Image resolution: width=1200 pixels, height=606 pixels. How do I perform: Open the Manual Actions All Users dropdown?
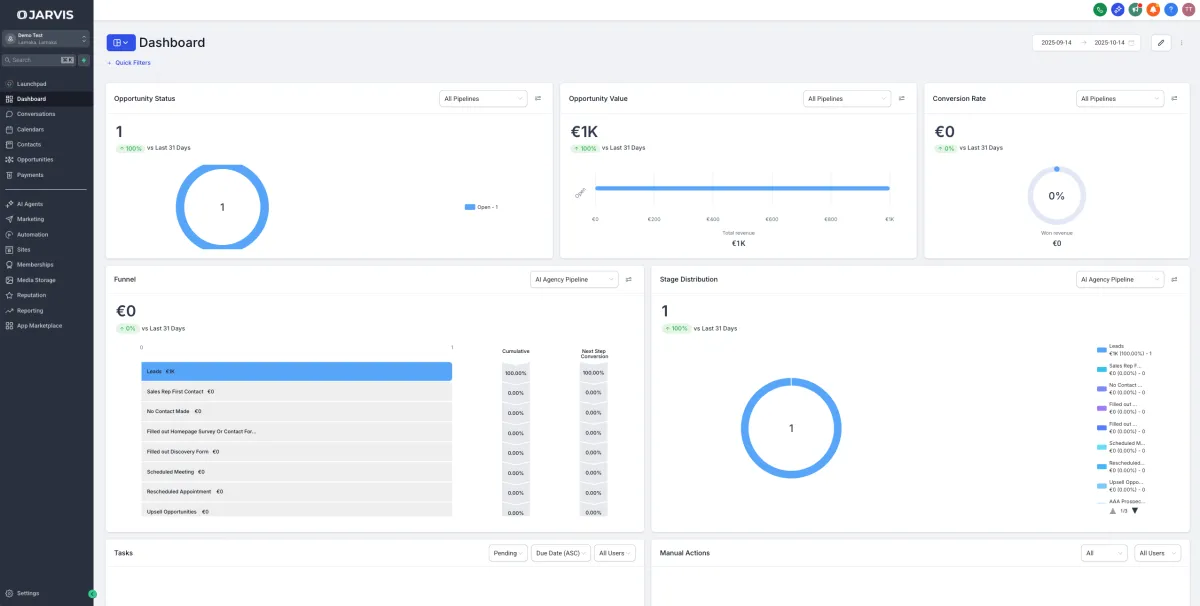coord(1157,553)
